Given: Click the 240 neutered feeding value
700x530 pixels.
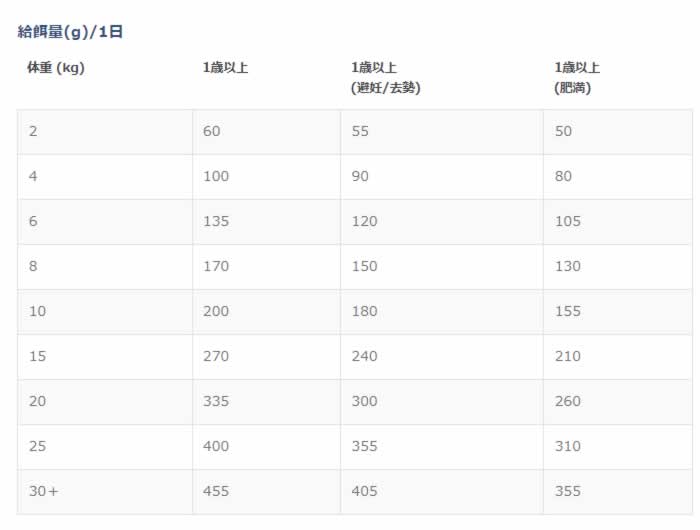Looking at the screenshot, I should click(x=364, y=356).
